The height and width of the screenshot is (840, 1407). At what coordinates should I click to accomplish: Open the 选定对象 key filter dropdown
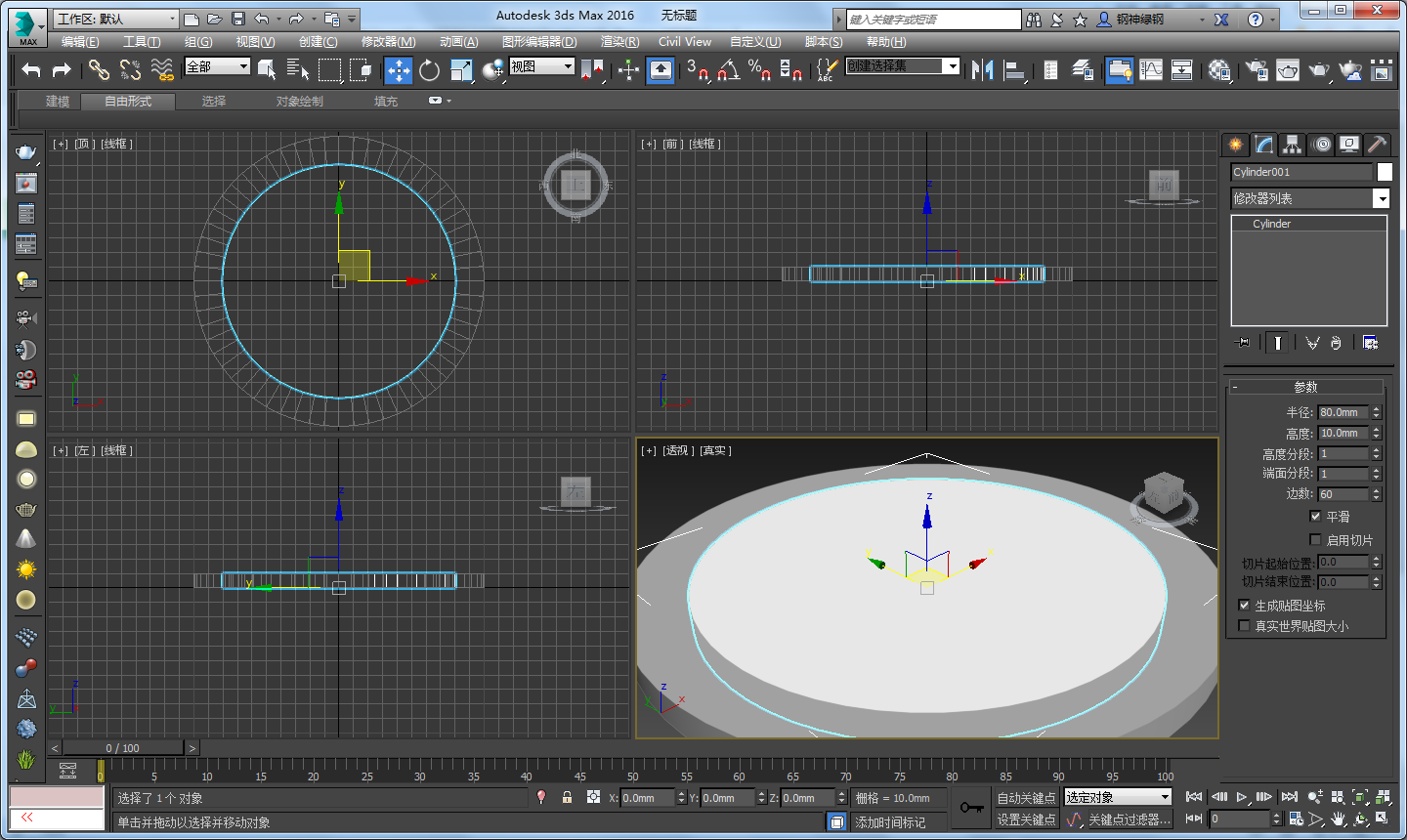coord(1118,797)
